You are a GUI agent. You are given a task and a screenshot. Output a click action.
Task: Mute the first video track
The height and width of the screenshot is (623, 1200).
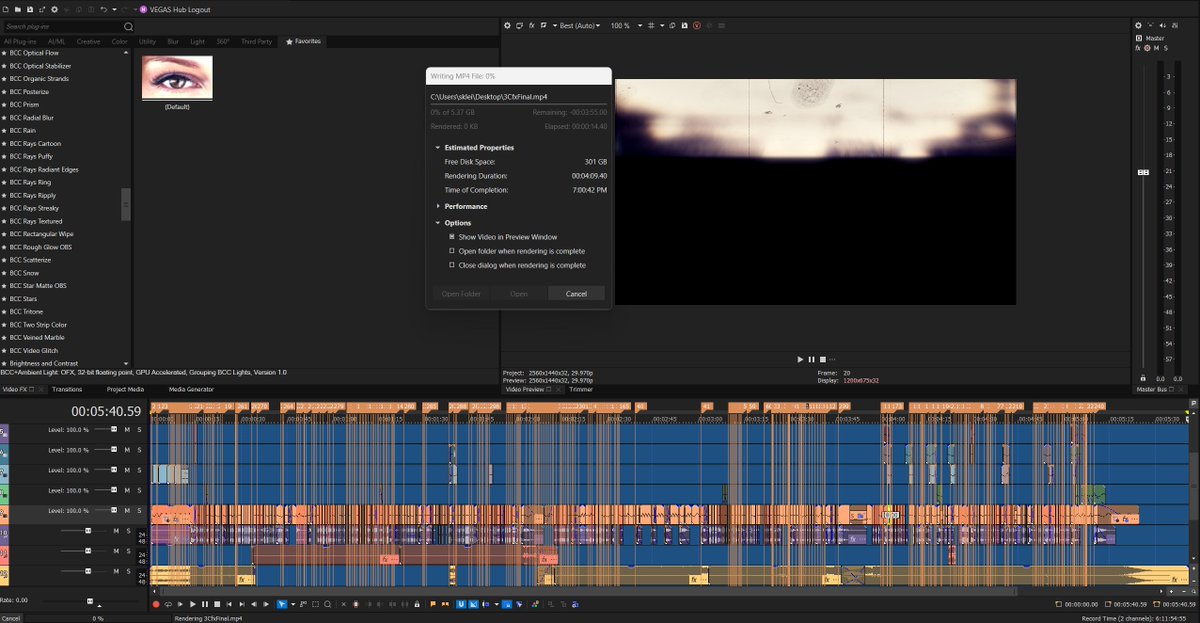tap(127, 429)
